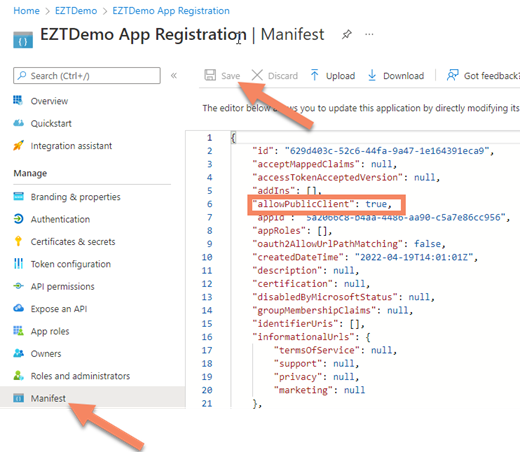Collapse the sidebar with double chevron

coord(174,76)
